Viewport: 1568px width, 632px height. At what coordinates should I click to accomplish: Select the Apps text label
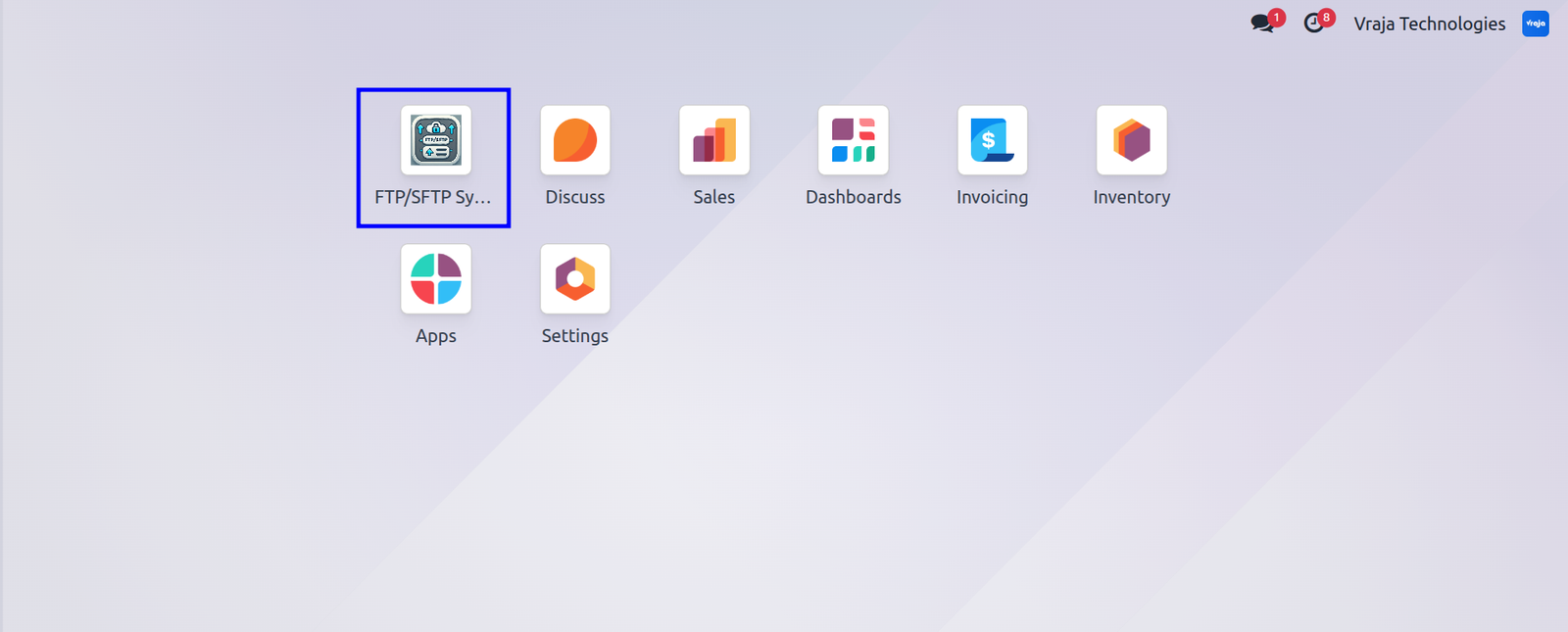436,336
